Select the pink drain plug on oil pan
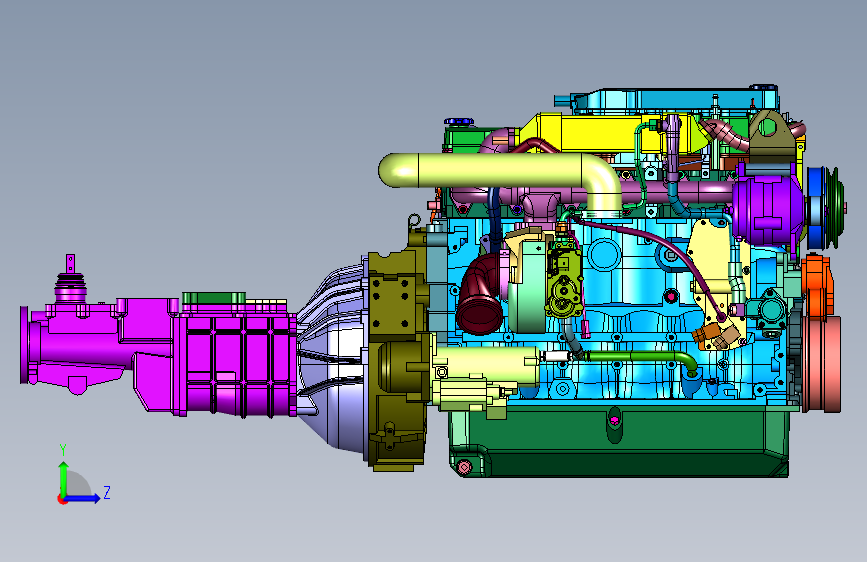Screen dimensions: 867x562 464,467
